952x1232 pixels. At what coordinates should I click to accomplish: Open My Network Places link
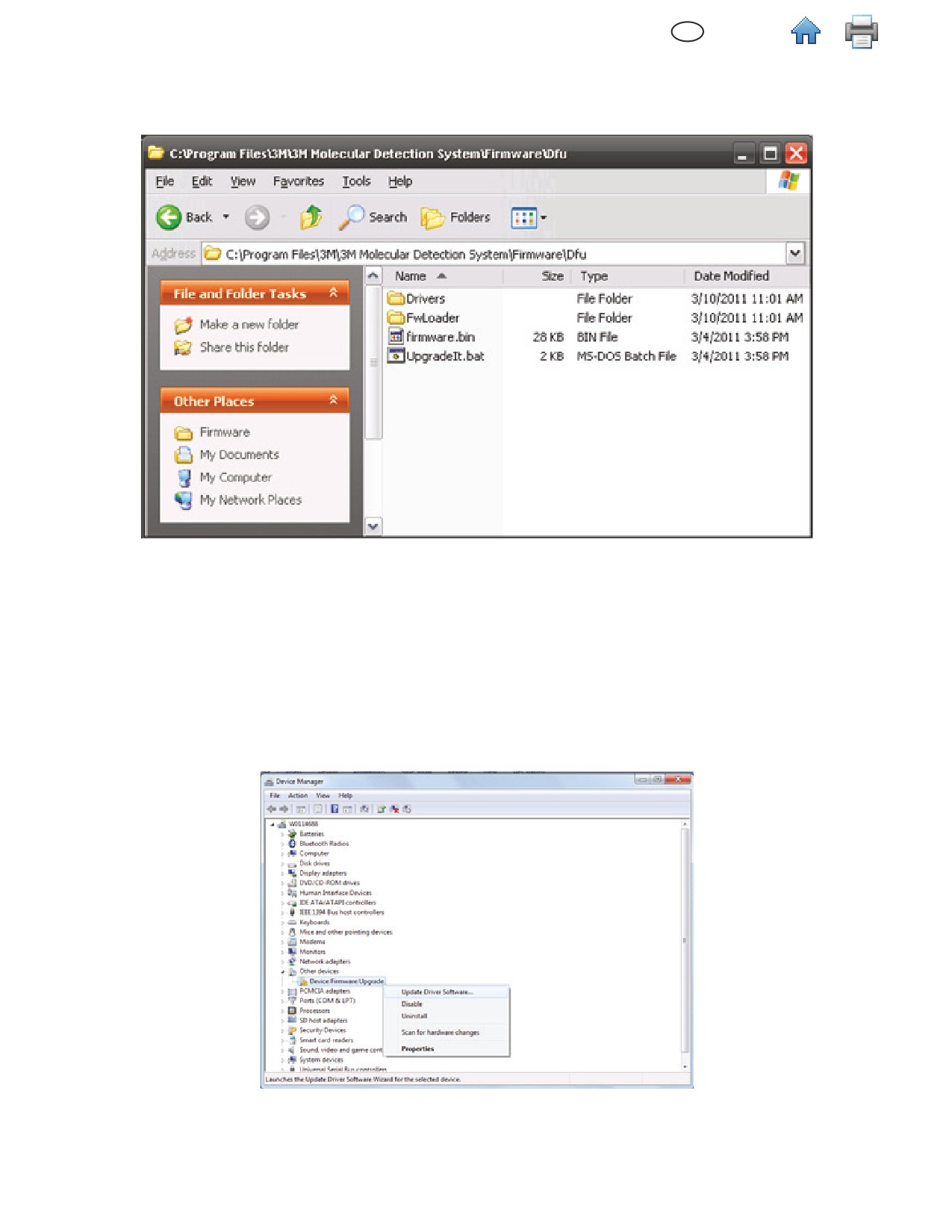(x=250, y=500)
